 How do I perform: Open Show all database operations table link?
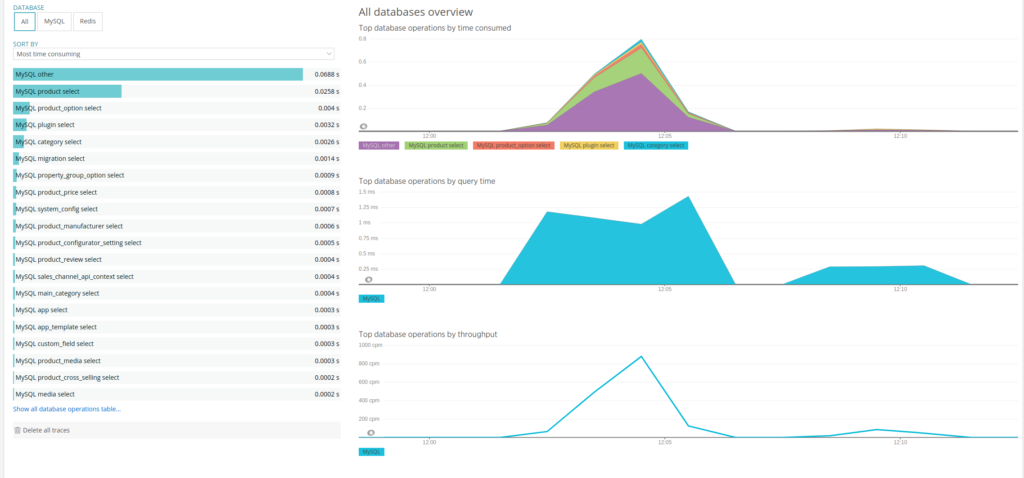coord(67,409)
